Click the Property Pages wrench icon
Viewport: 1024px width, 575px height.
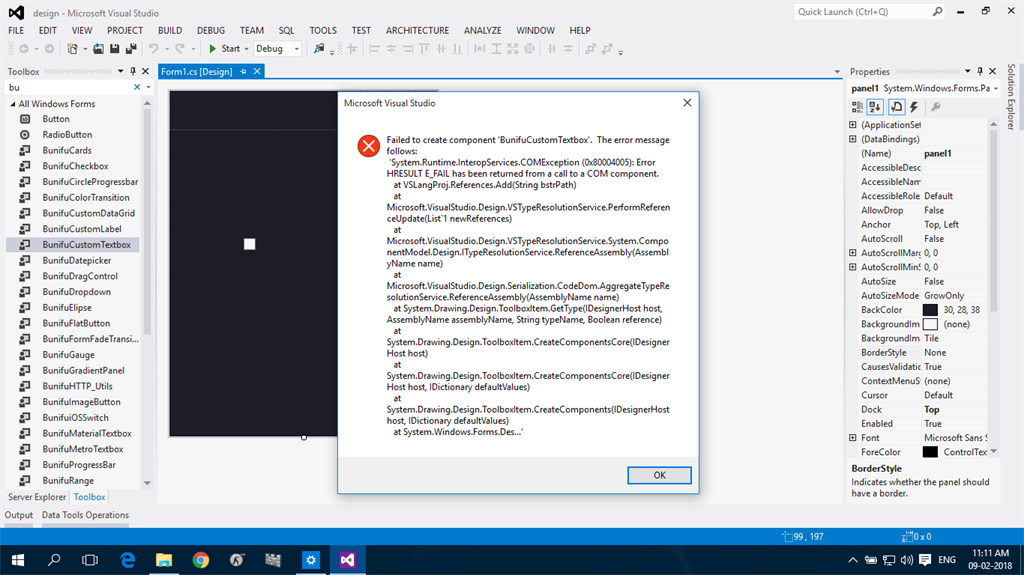(936, 107)
